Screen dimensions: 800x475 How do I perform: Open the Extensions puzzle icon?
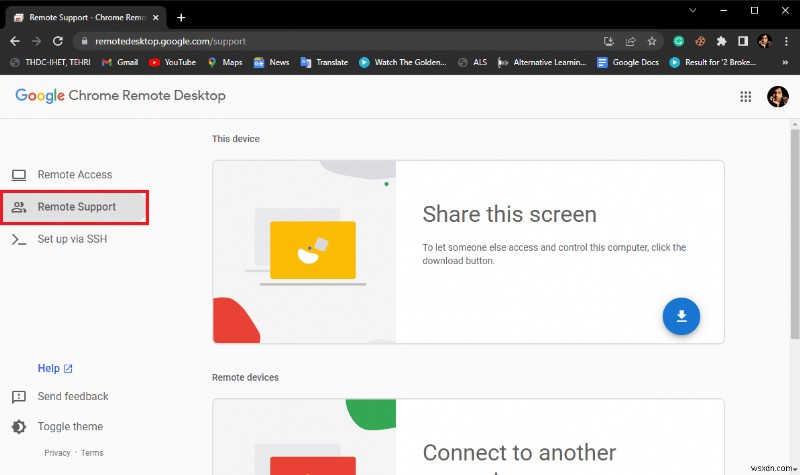click(x=721, y=41)
